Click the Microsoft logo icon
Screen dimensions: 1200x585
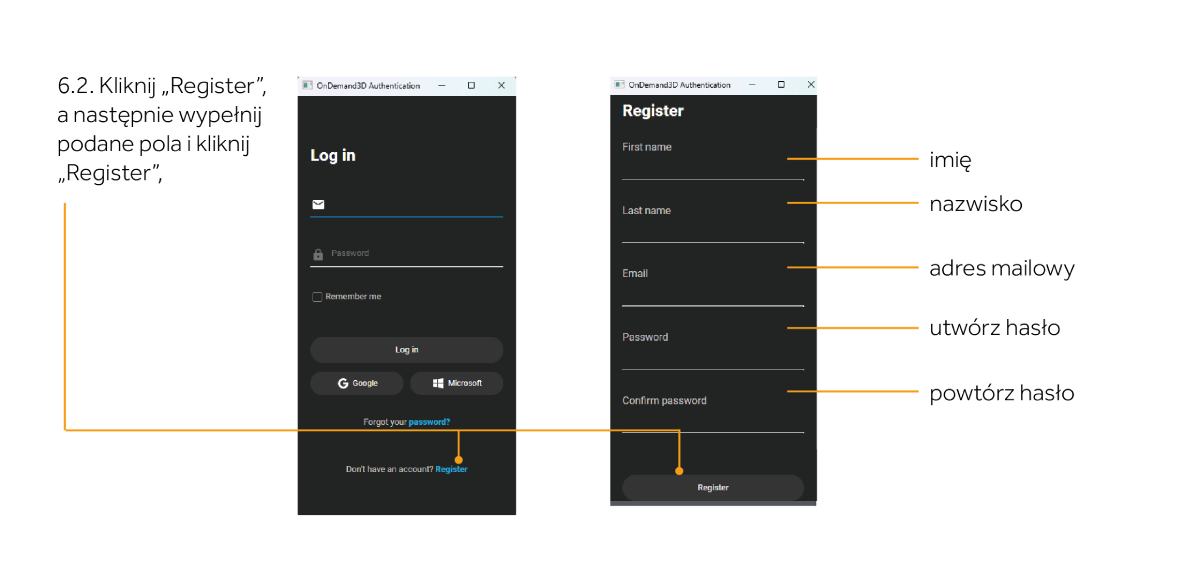(439, 383)
